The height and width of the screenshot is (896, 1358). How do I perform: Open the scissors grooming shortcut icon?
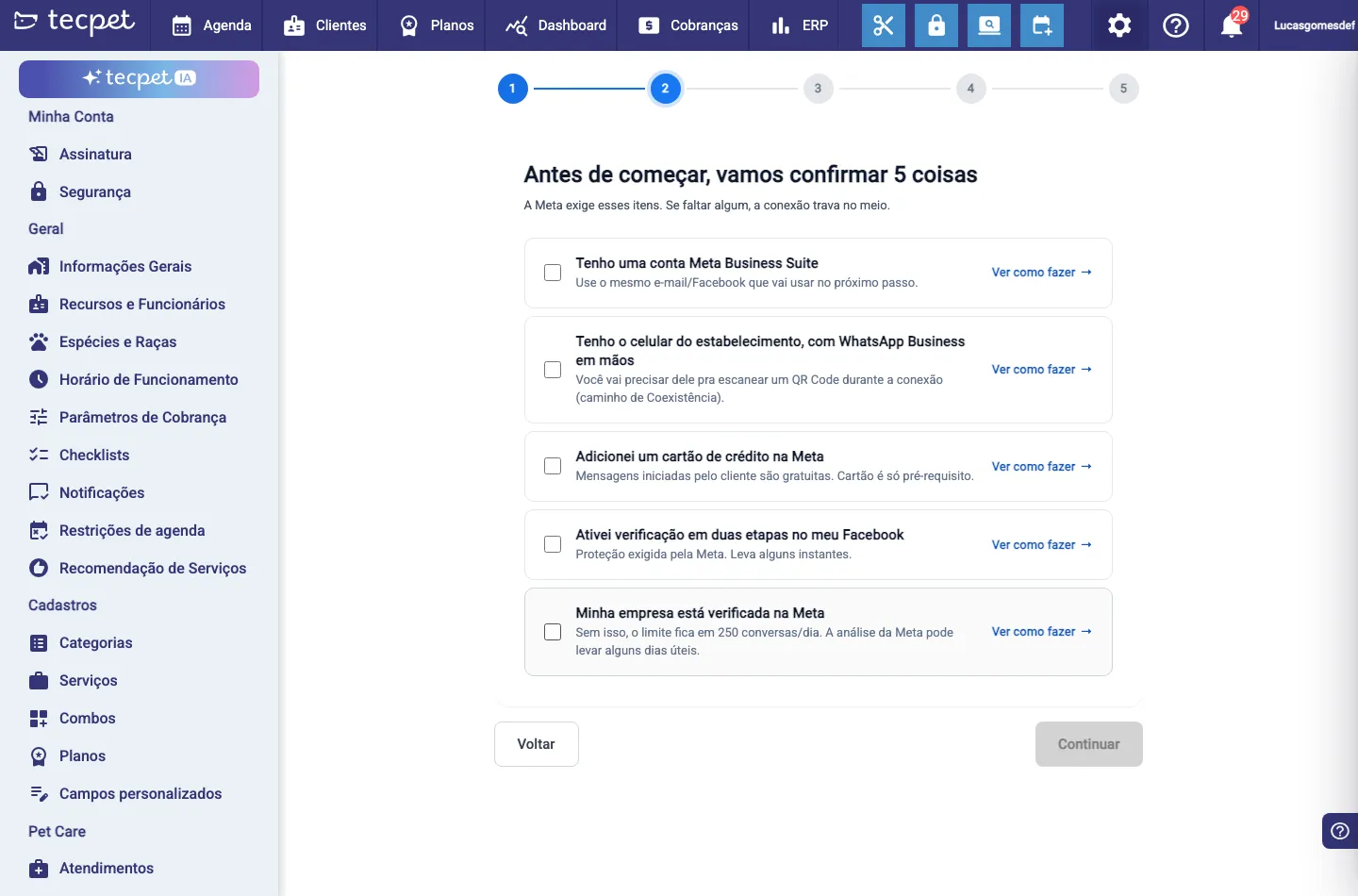coord(883,25)
